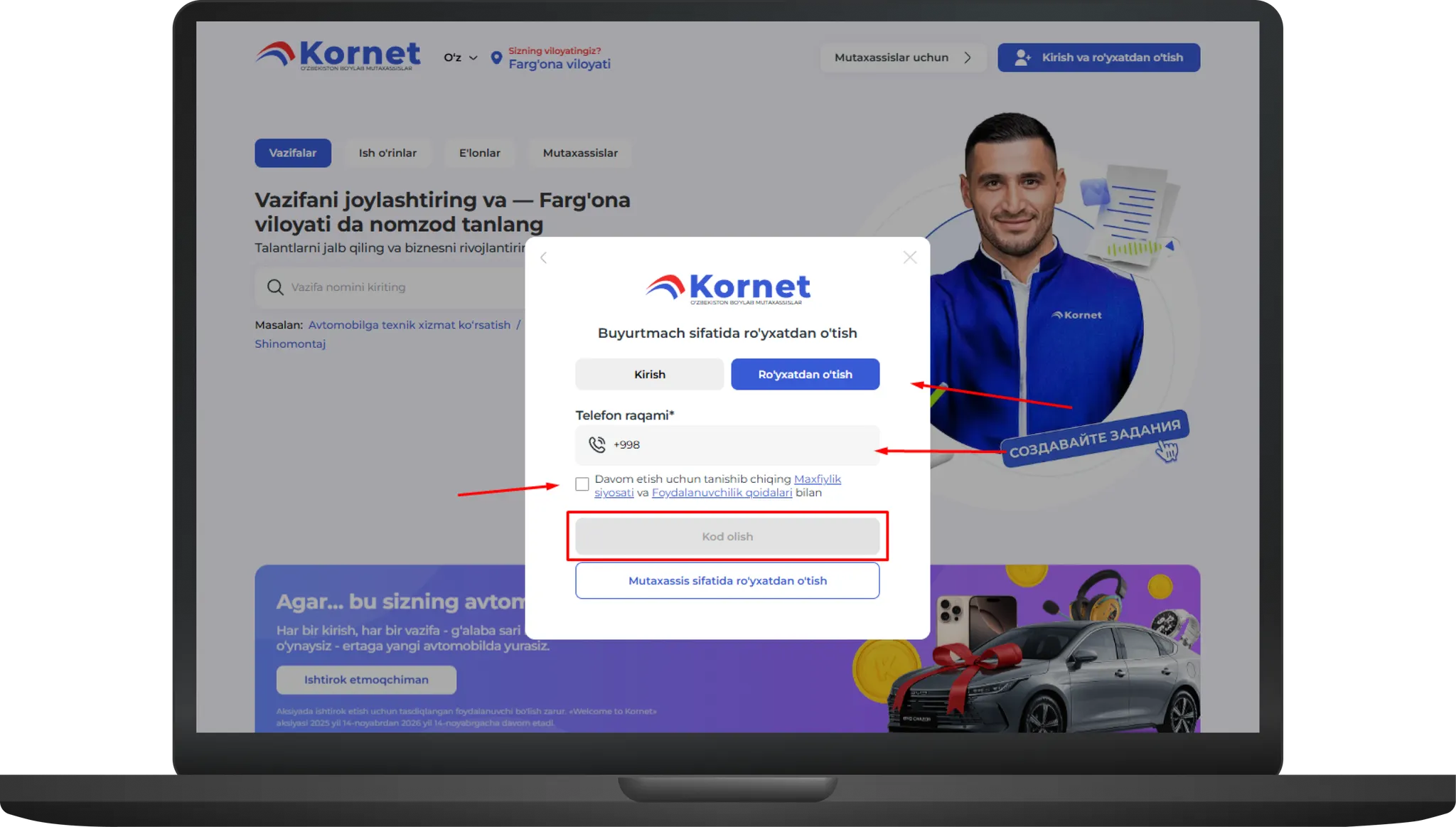The height and width of the screenshot is (827, 1456).
Task: Click the magnifier icon in the task search
Action: [275, 287]
